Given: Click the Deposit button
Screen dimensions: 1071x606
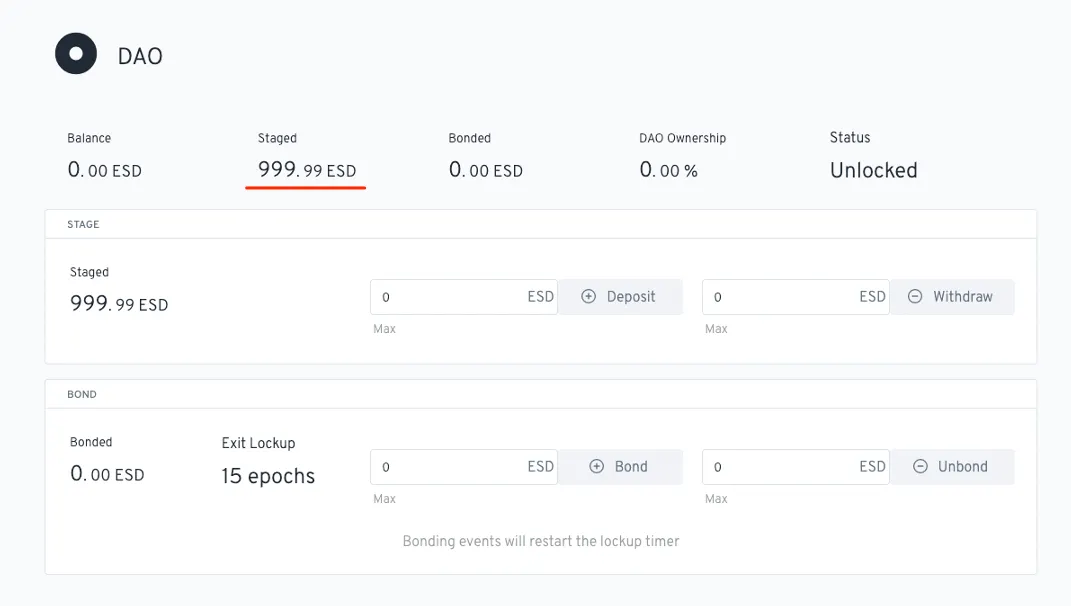Looking at the screenshot, I should pos(620,297).
